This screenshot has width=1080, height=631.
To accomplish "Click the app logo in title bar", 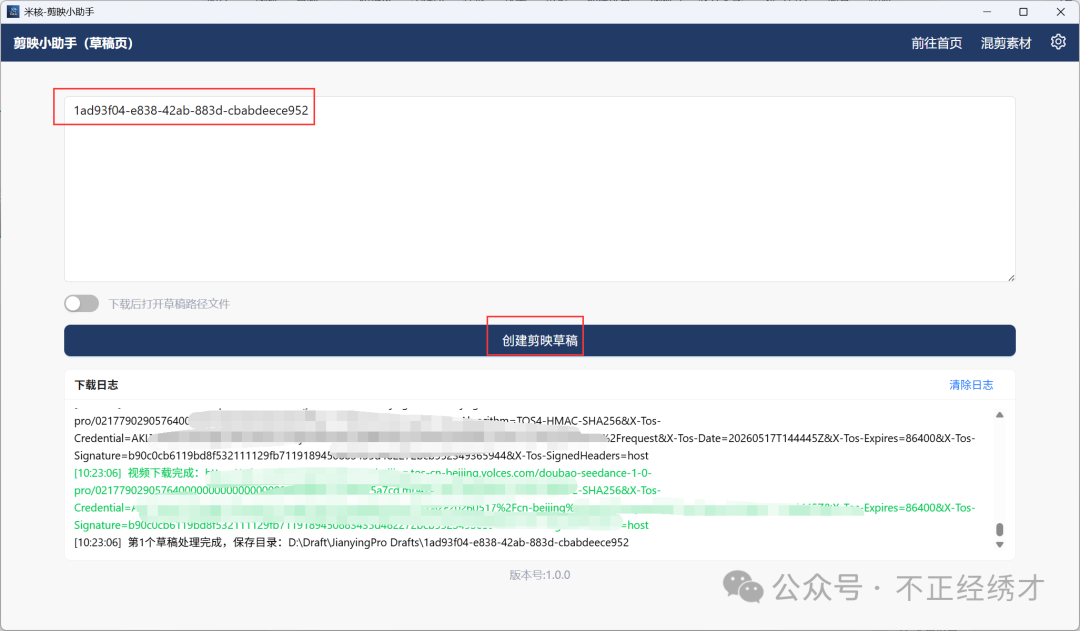I will 13,12.
